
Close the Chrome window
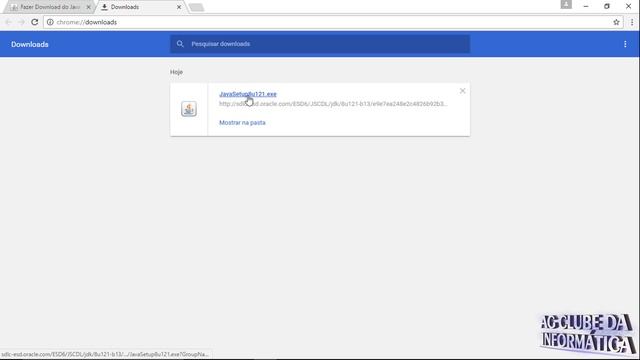(x=629, y=6)
